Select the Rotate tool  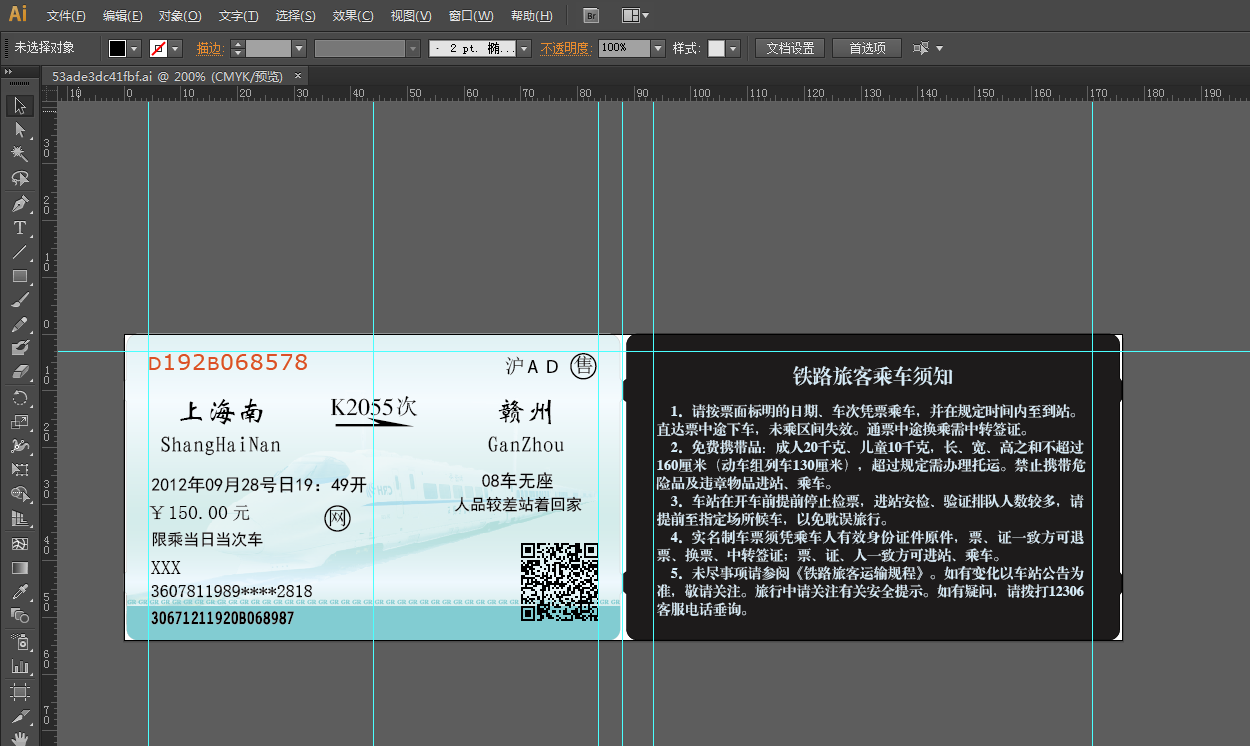coord(19,397)
